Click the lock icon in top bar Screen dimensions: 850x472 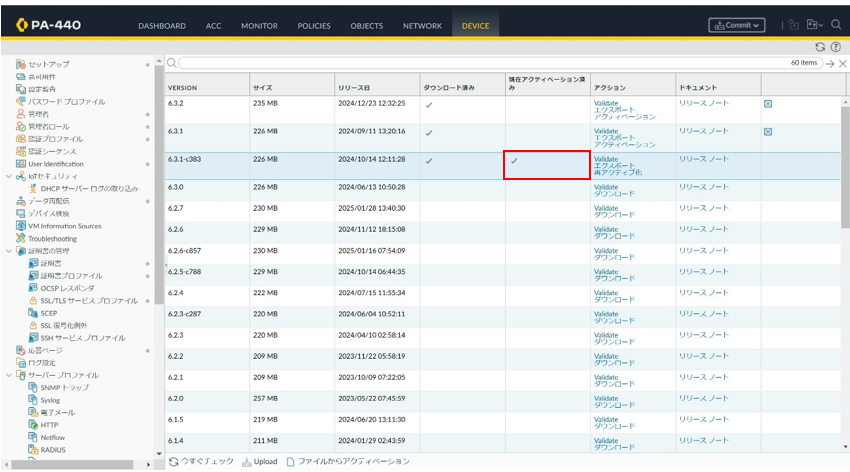click(x=794, y=25)
